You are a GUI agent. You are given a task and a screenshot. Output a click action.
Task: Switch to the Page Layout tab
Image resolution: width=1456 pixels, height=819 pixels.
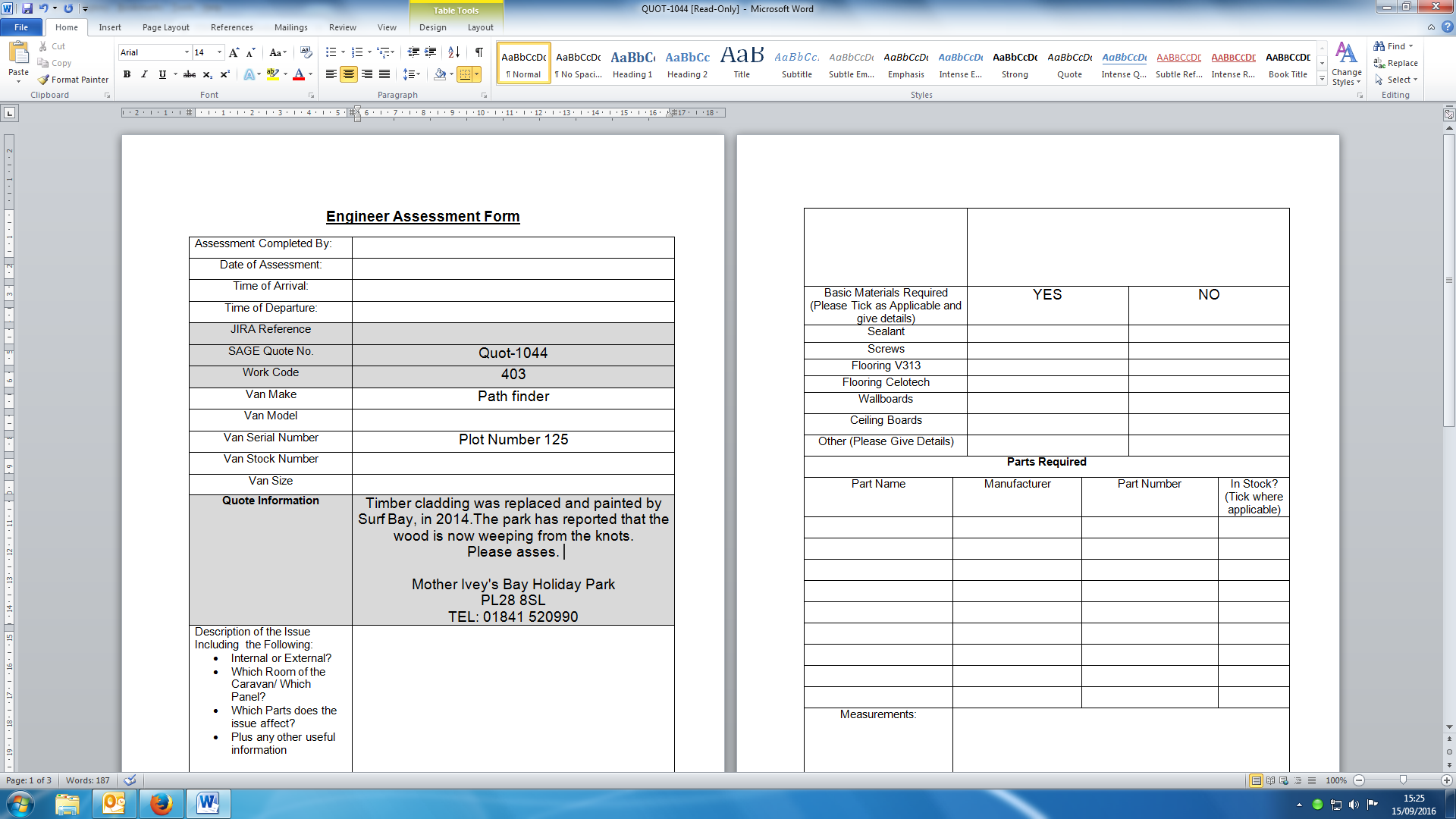pyautogui.click(x=165, y=27)
